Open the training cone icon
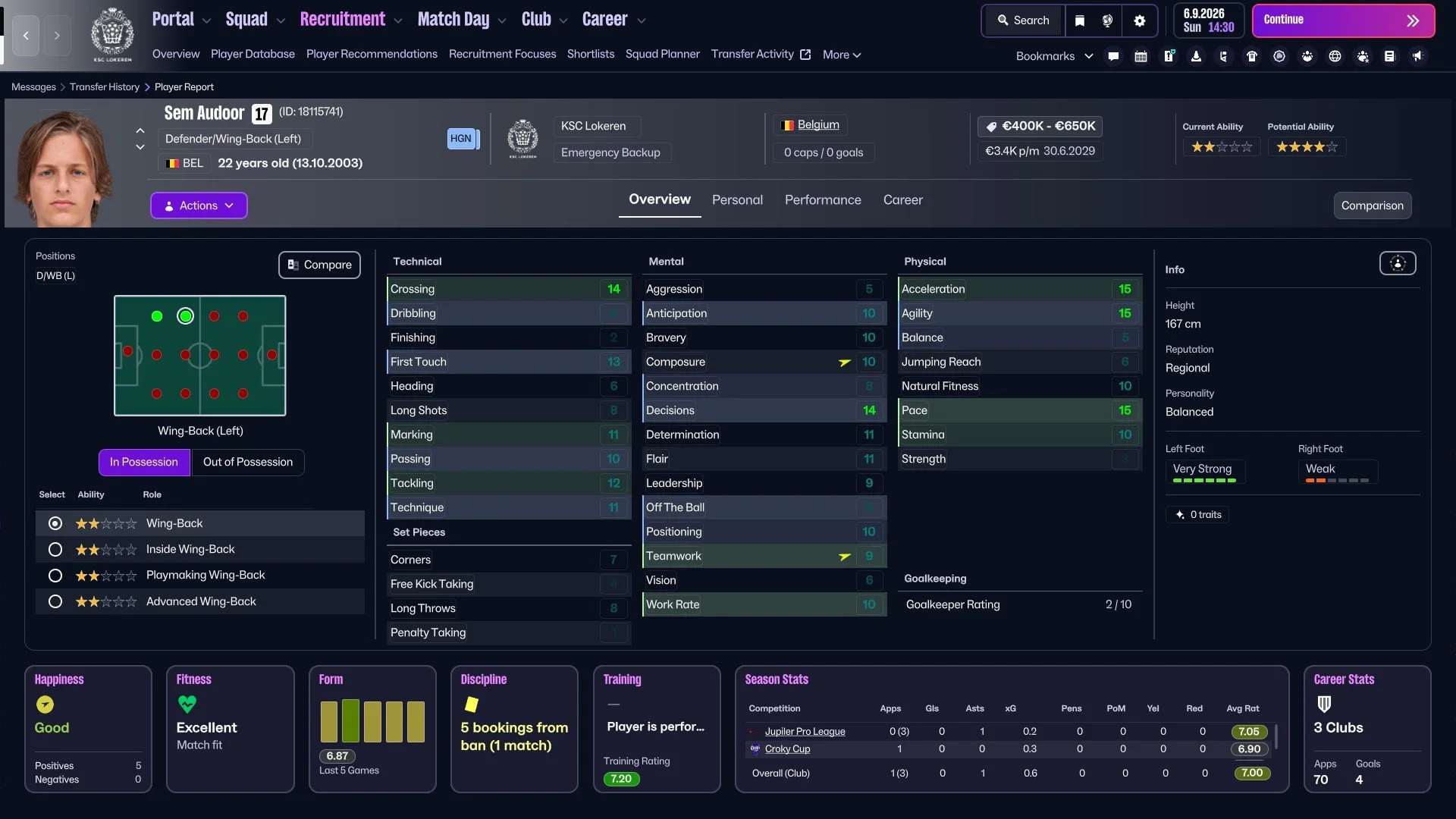The image size is (1456, 819). 1196,56
